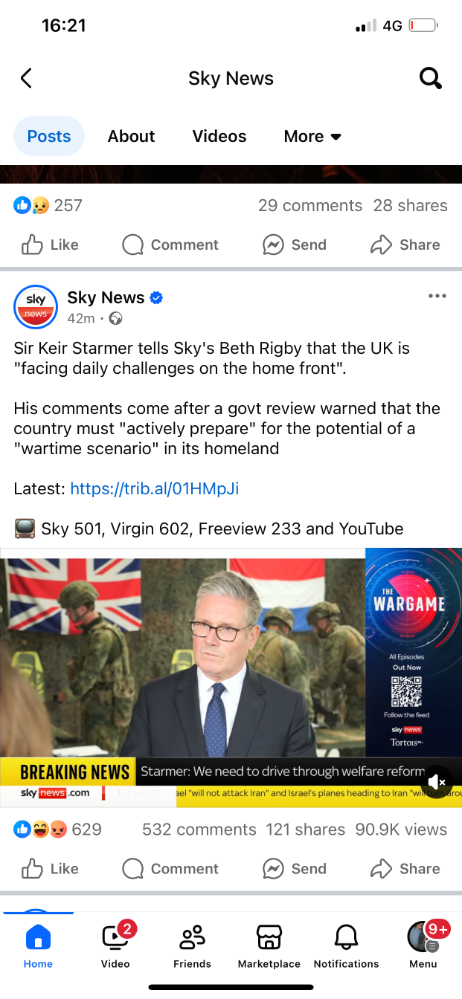Open the Menu profile icon
The height and width of the screenshot is (999, 462).
click(x=423, y=945)
